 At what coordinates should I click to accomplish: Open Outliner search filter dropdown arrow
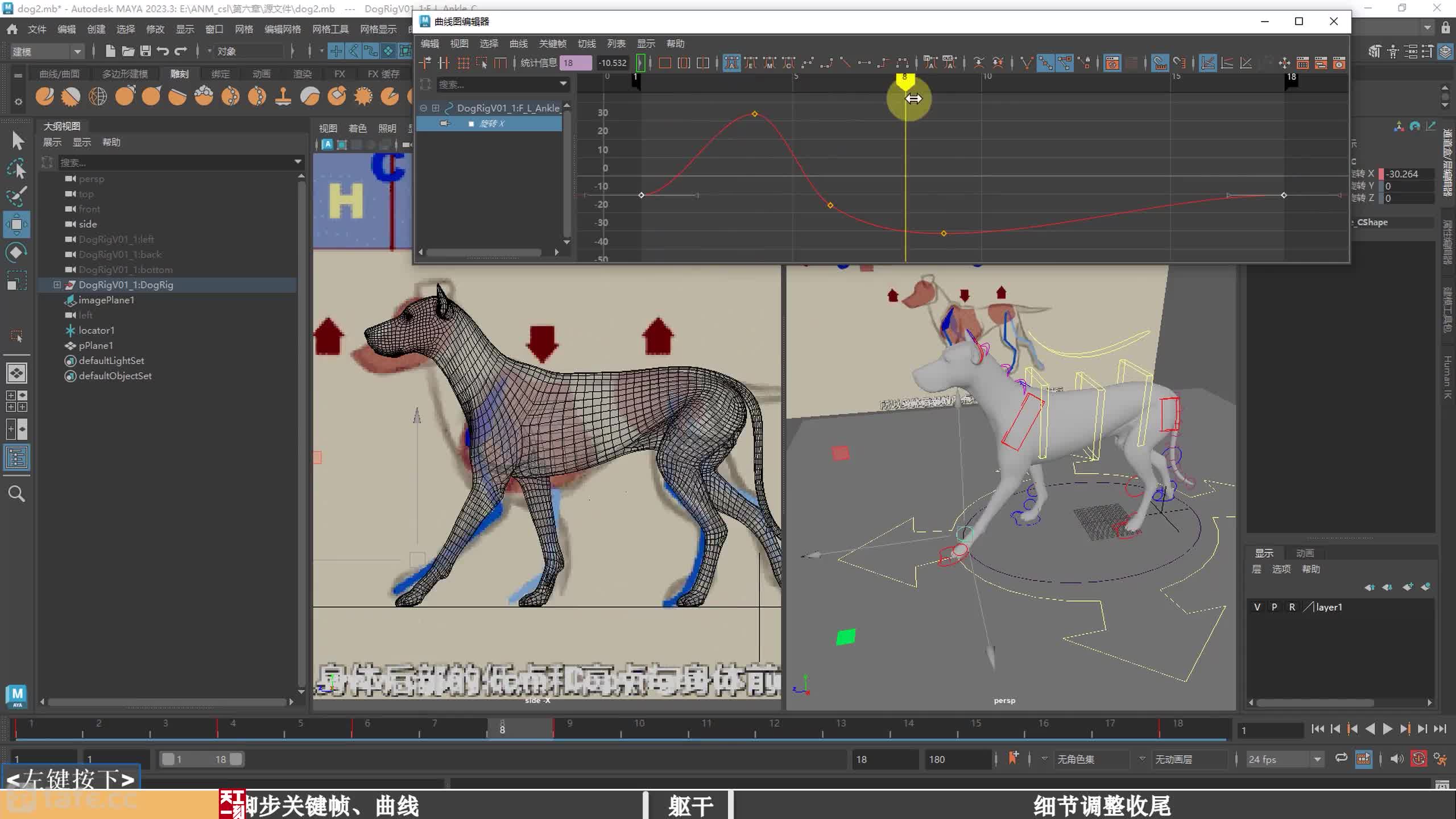297,162
